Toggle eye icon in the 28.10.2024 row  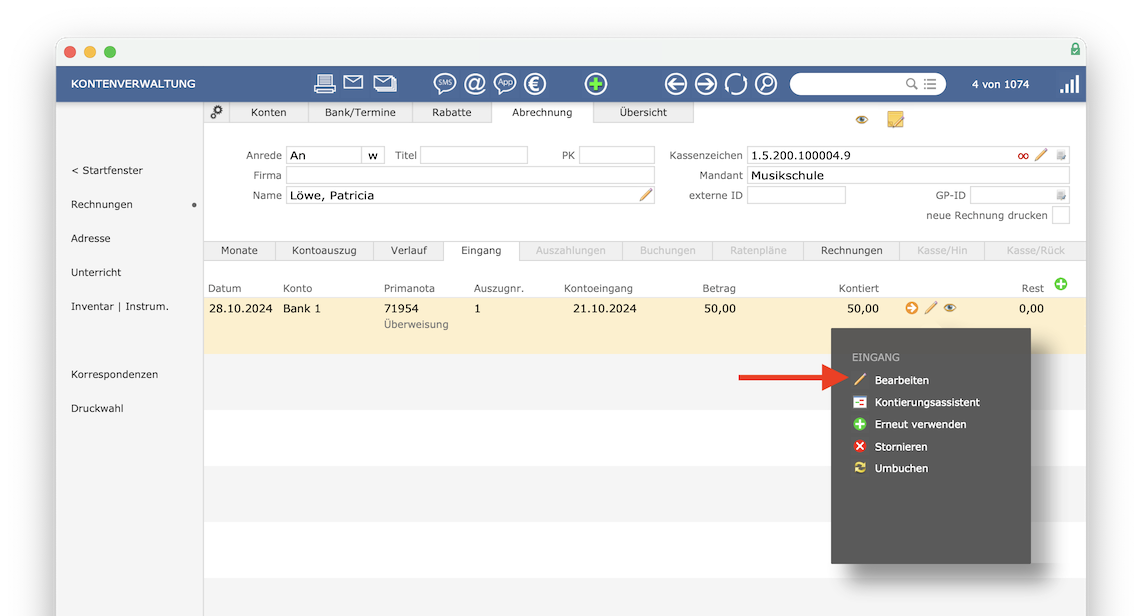point(950,308)
